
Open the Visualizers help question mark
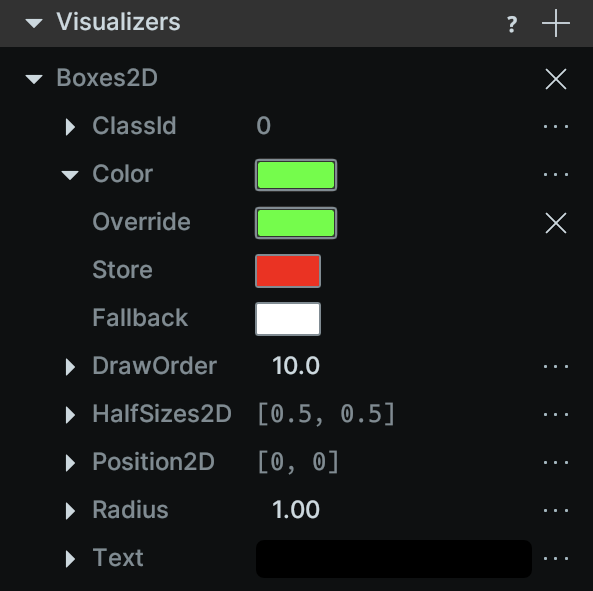pos(512,24)
